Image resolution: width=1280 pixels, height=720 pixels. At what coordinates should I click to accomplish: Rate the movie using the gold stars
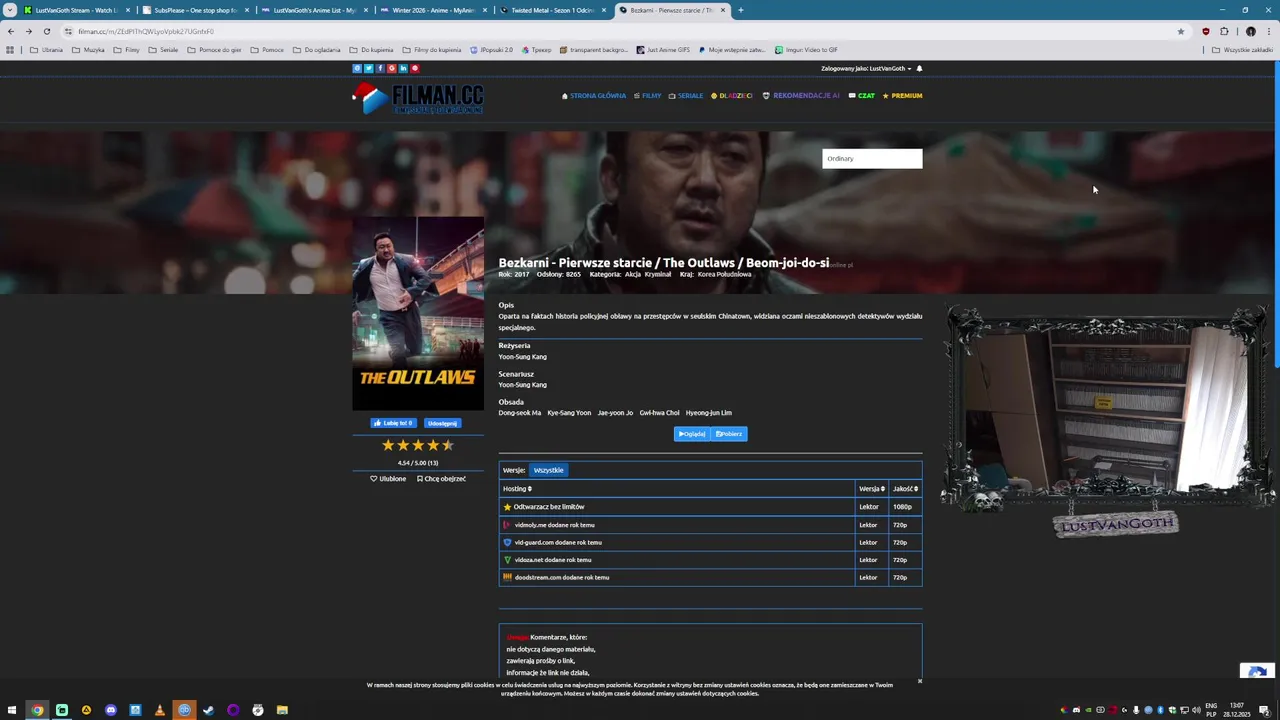418,445
